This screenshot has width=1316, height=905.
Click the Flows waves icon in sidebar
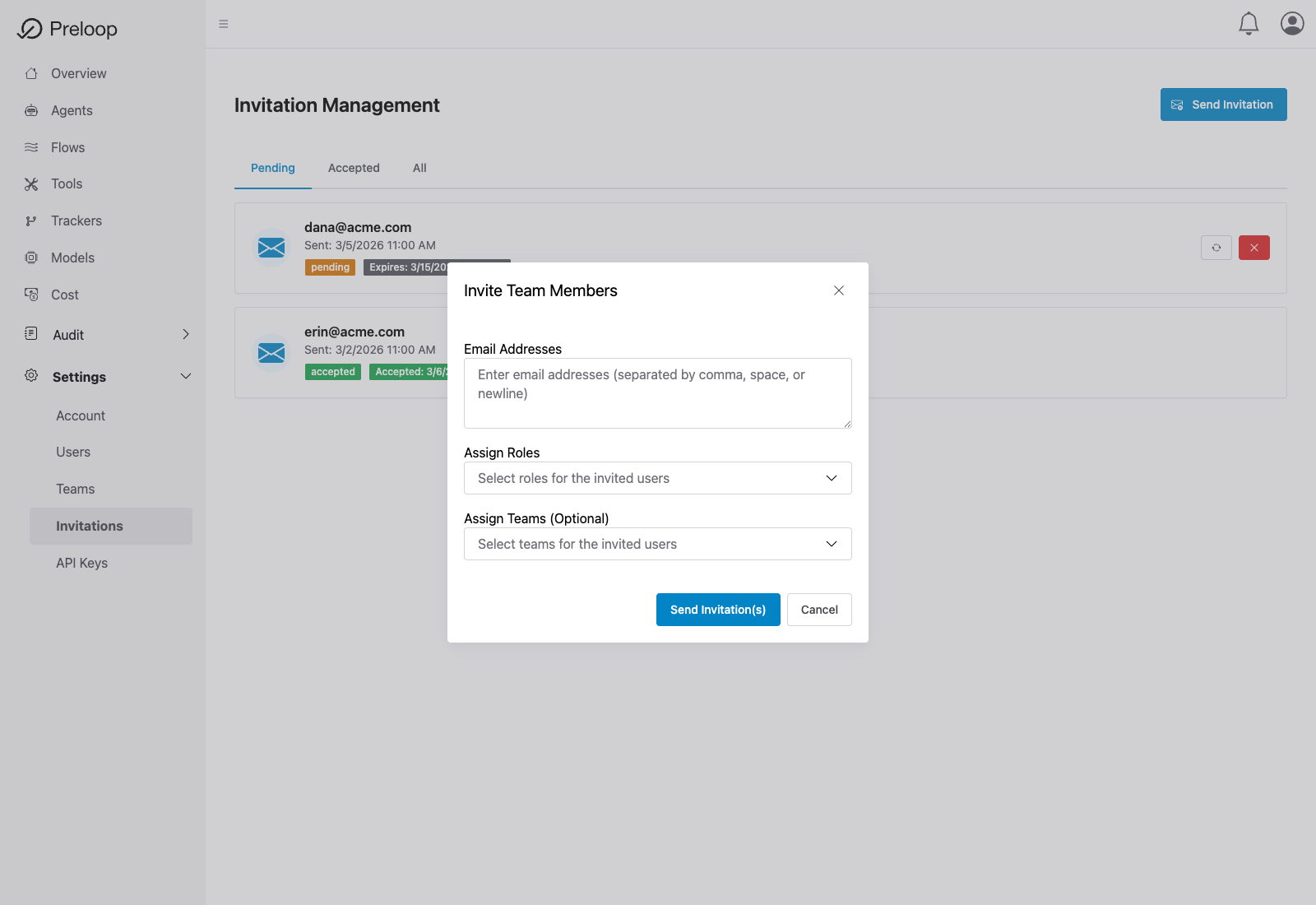pyautogui.click(x=31, y=147)
